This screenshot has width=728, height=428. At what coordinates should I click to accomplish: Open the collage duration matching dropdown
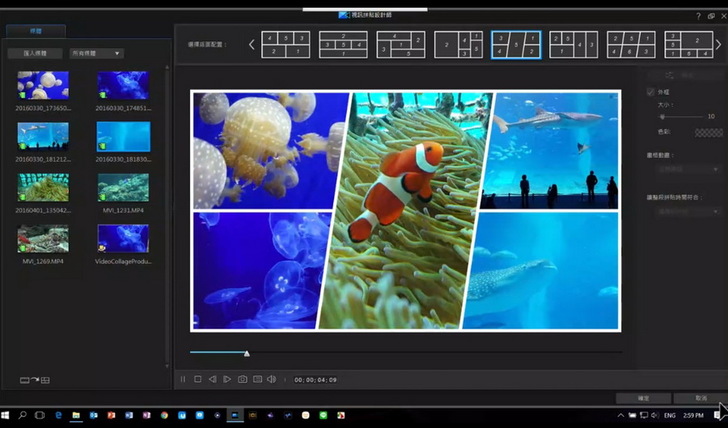(x=683, y=211)
